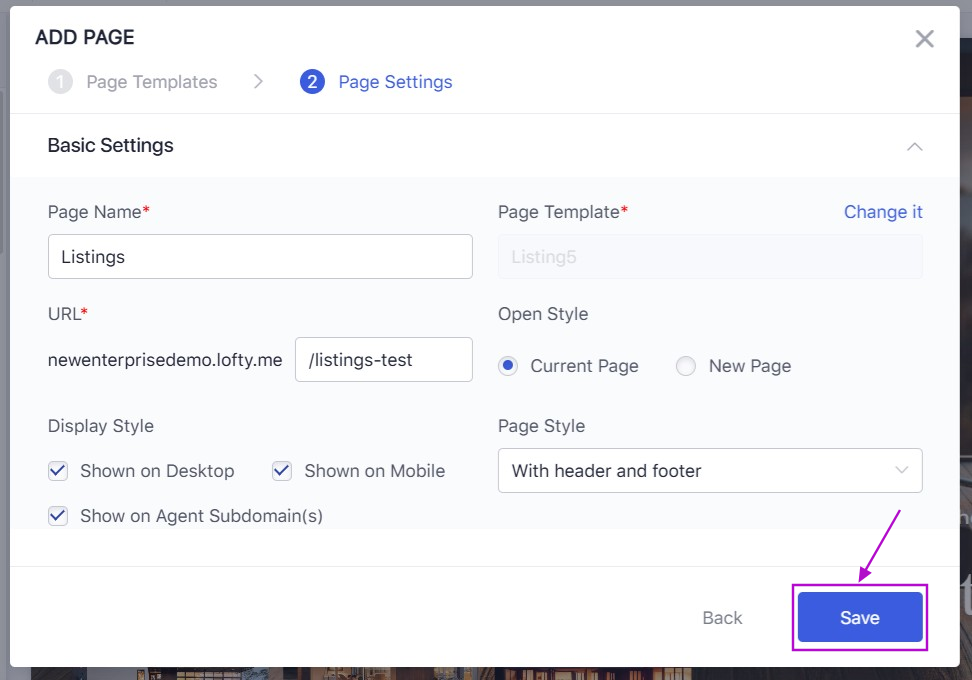The width and height of the screenshot is (972, 680).
Task: Choose the New Page open style
Action: coord(686,366)
